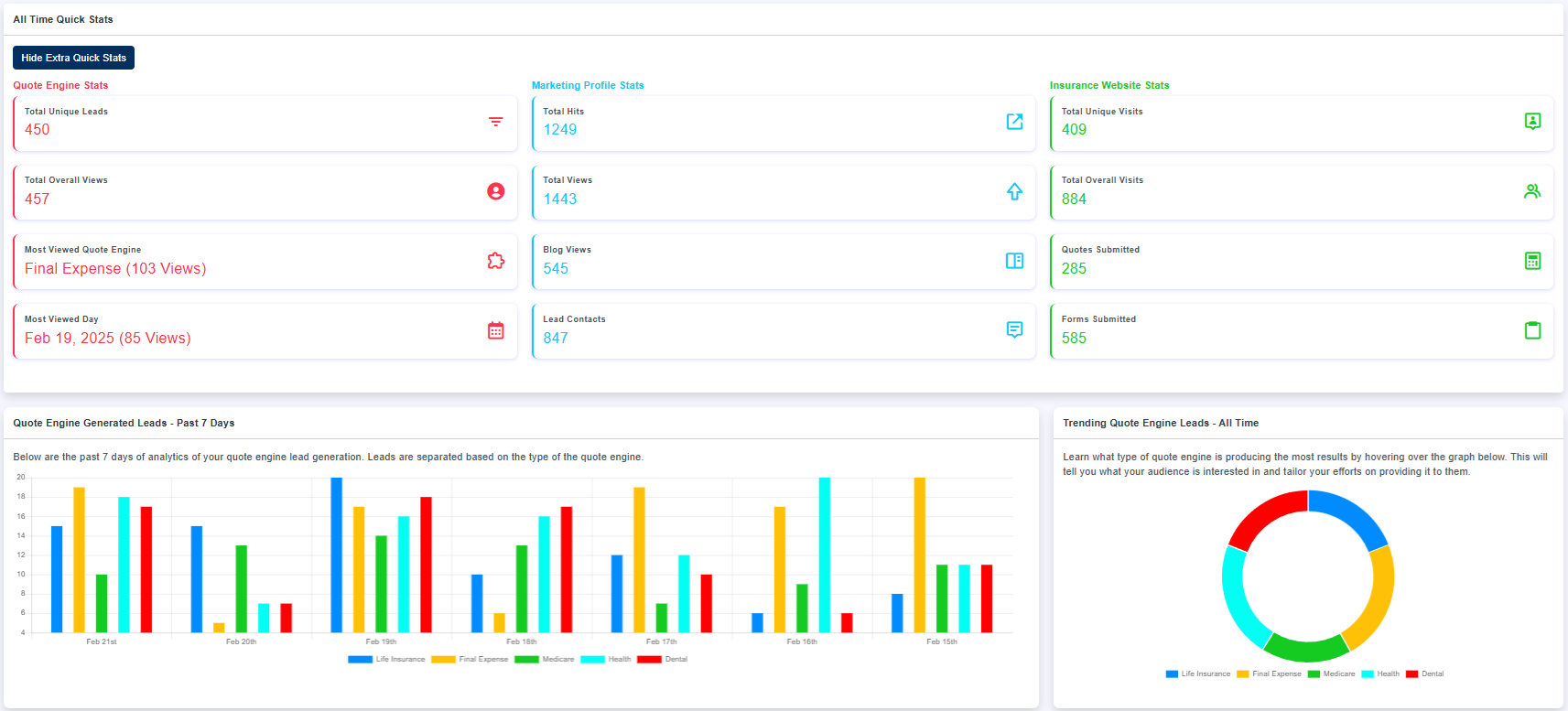This screenshot has height=711, width=1568.
Task: Toggle Medicare in bar chart legend
Action: point(545,659)
